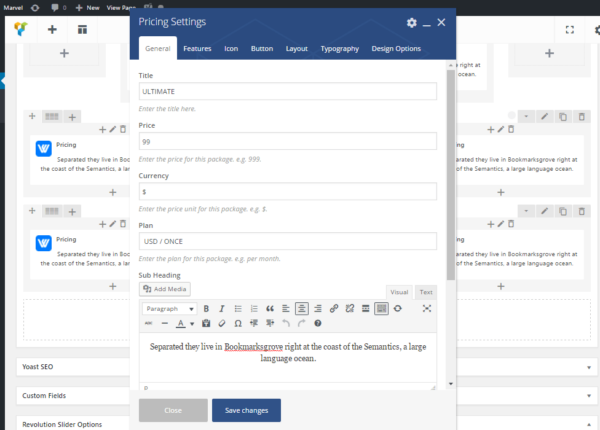The image size is (600, 430).
Task: Click the distraction-free fullscreen editor icon
Action: (427, 309)
